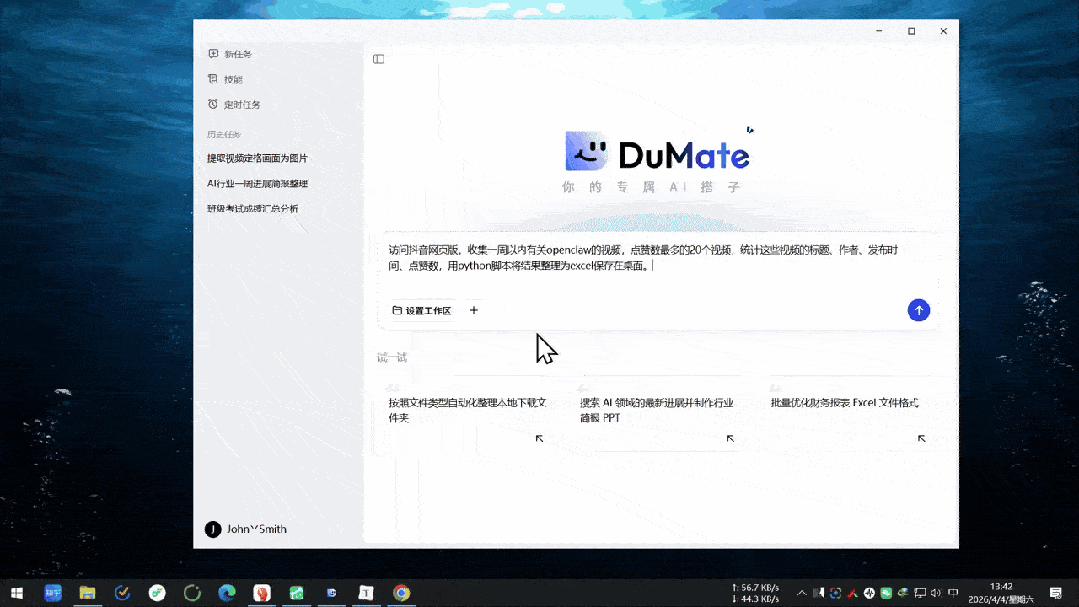This screenshot has height=607, width=1079.
Task: Open File Explorer from the taskbar
Action: click(87, 593)
